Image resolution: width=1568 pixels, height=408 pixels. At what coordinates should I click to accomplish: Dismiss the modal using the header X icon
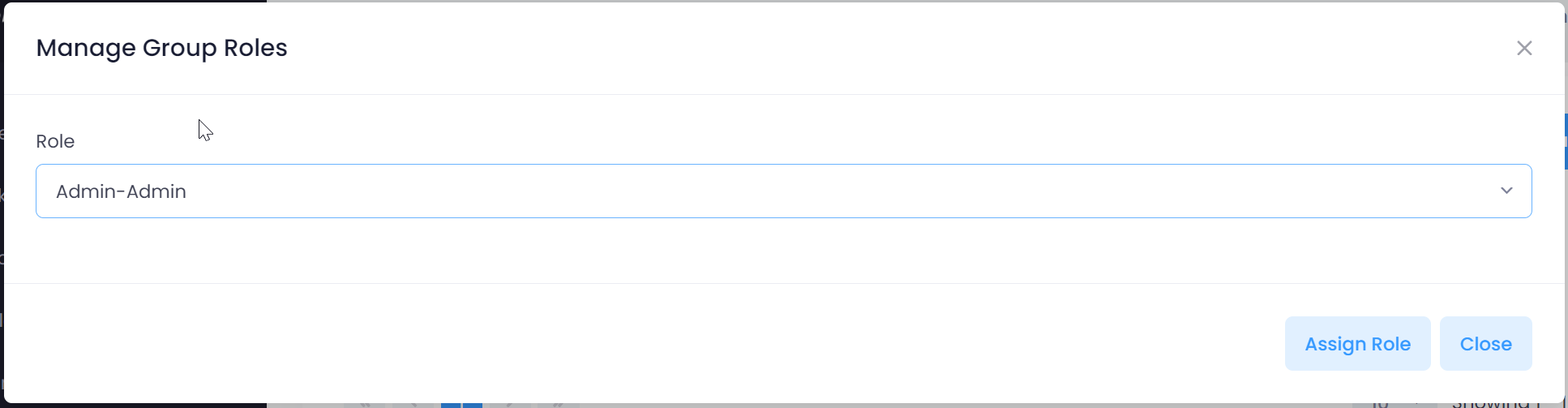click(x=1524, y=49)
